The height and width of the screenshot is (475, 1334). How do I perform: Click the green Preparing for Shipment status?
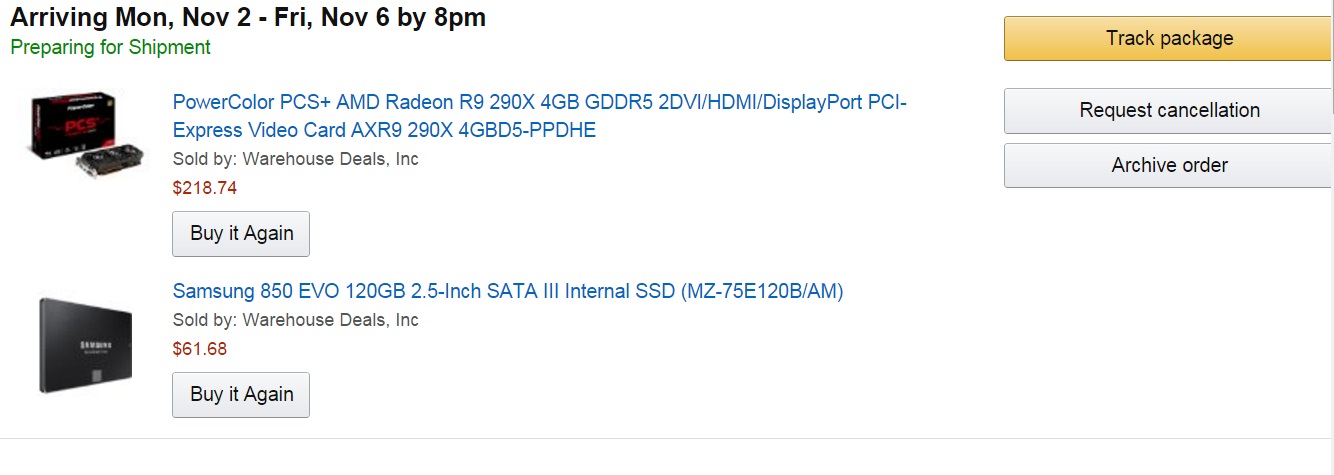coord(110,47)
